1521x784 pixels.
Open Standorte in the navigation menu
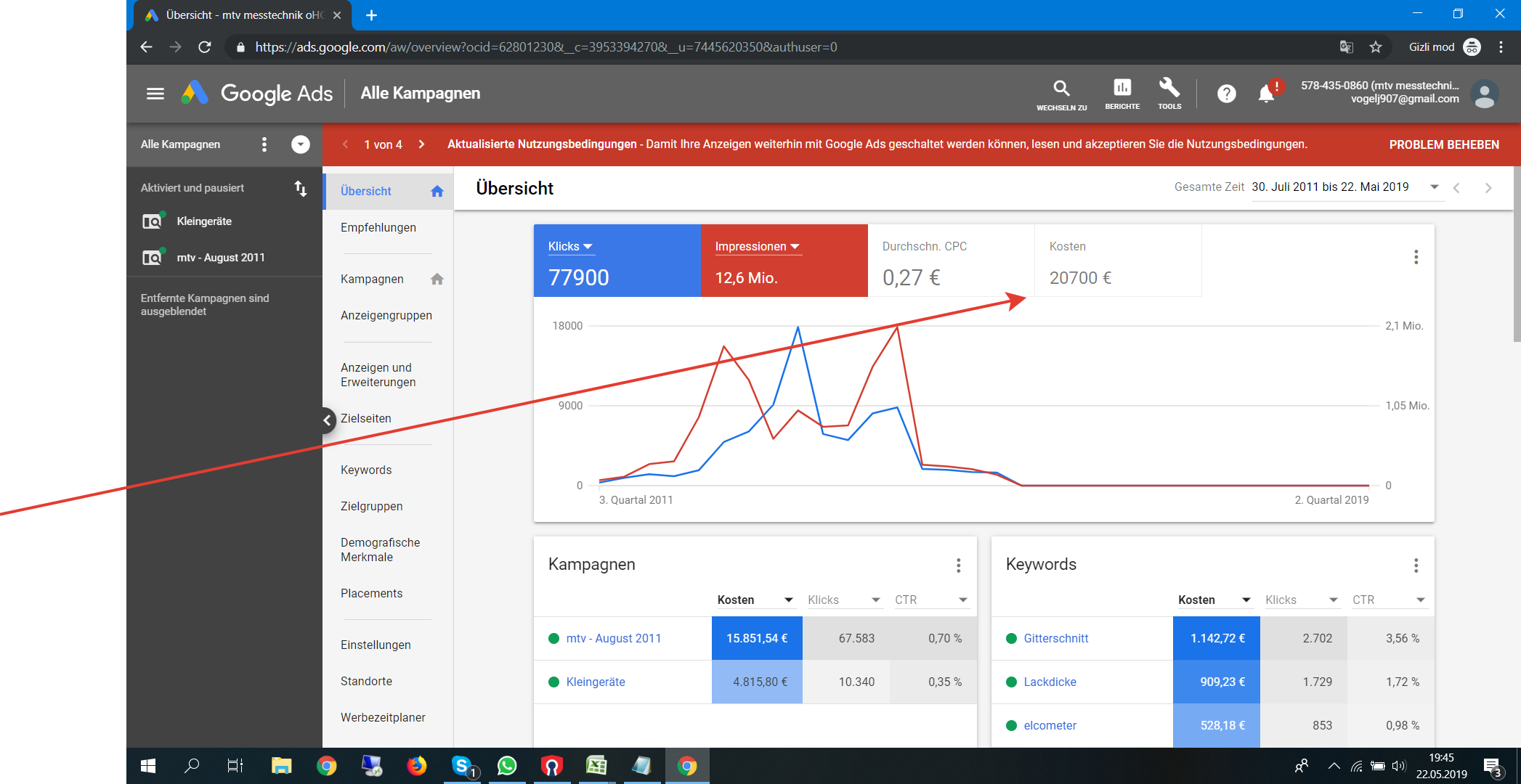pyautogui.click(x=367, y=682)
